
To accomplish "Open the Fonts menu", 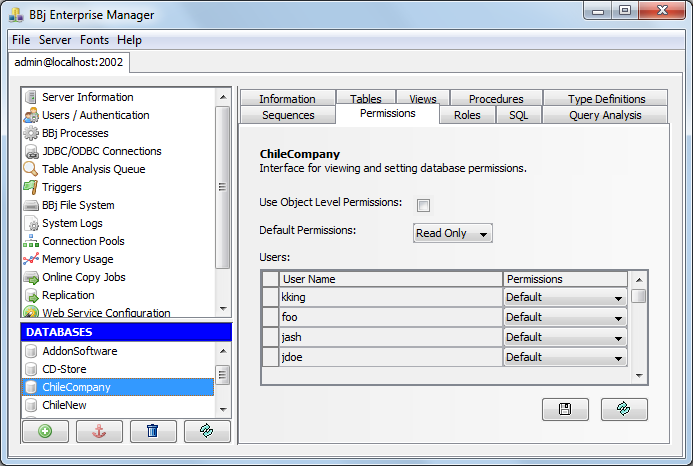I will tap(94, 40).
